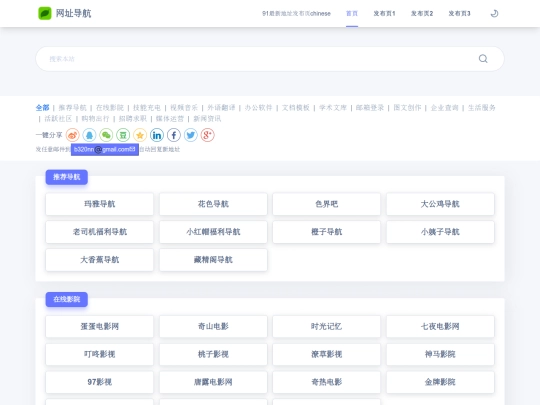
Task: Share via the Twitter bird icon
Action: 191,135
